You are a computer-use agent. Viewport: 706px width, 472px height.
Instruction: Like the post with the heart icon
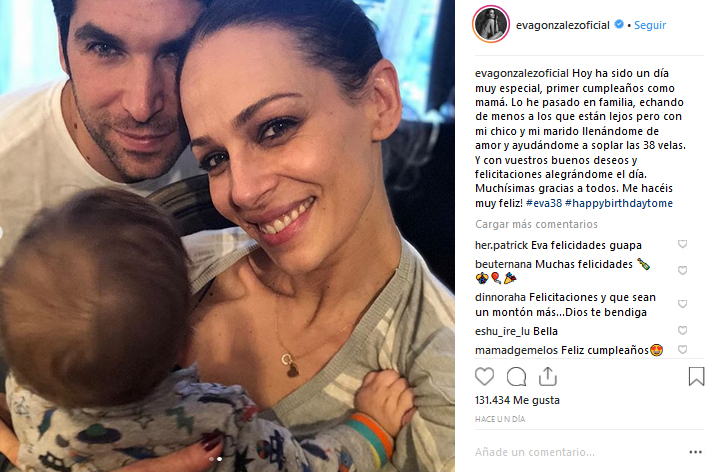pyautogui.click(x=484, y=376)
